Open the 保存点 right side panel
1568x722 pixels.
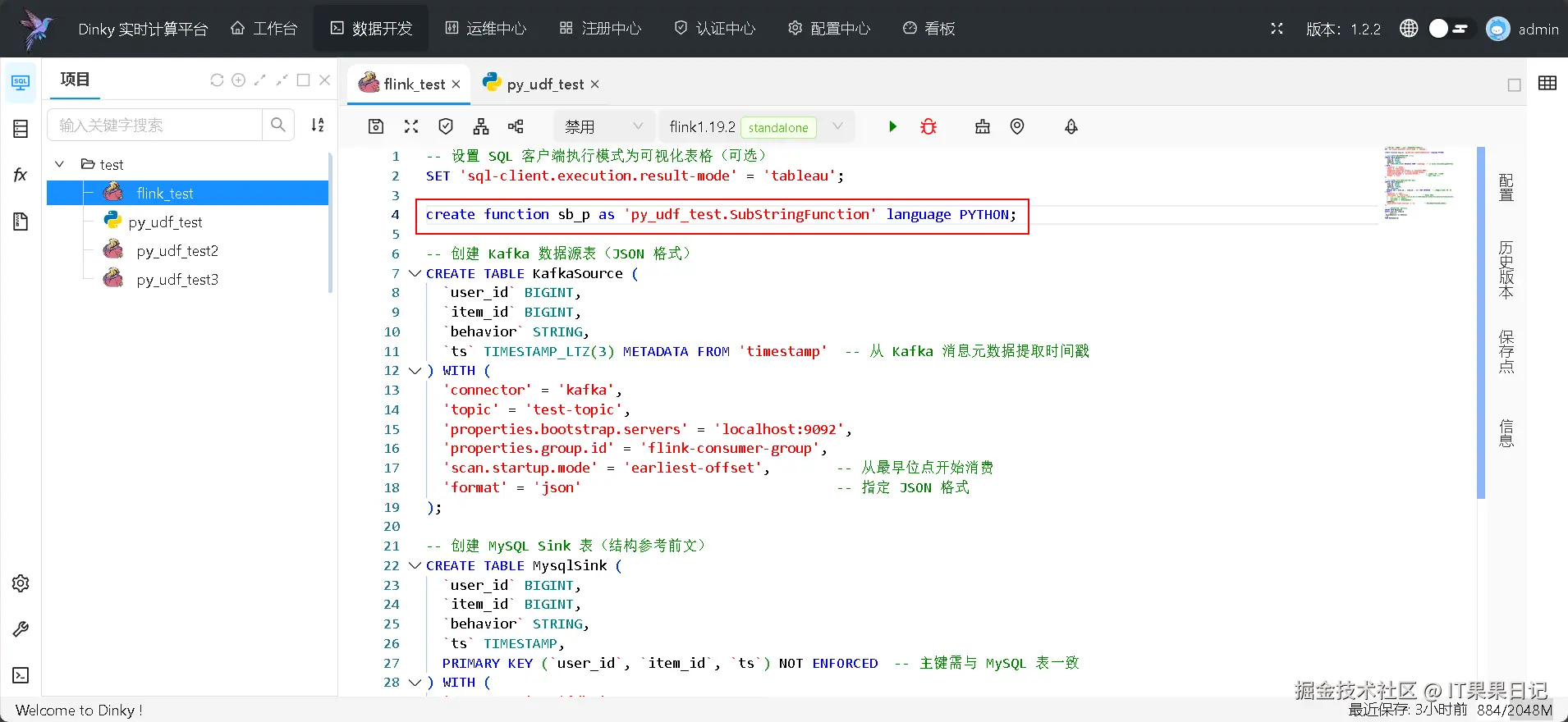point(1506,352)
